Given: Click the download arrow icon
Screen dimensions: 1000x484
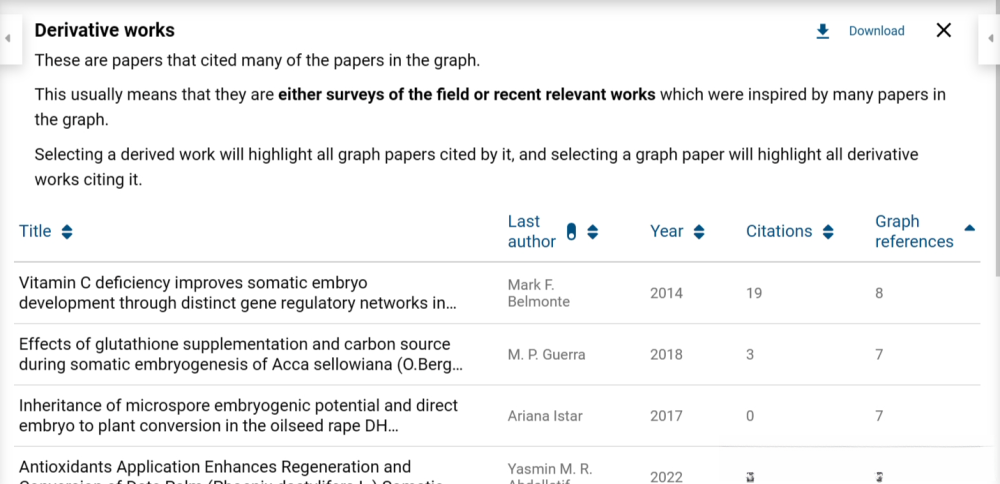Looking at the screenshot, I should [823, 31].
